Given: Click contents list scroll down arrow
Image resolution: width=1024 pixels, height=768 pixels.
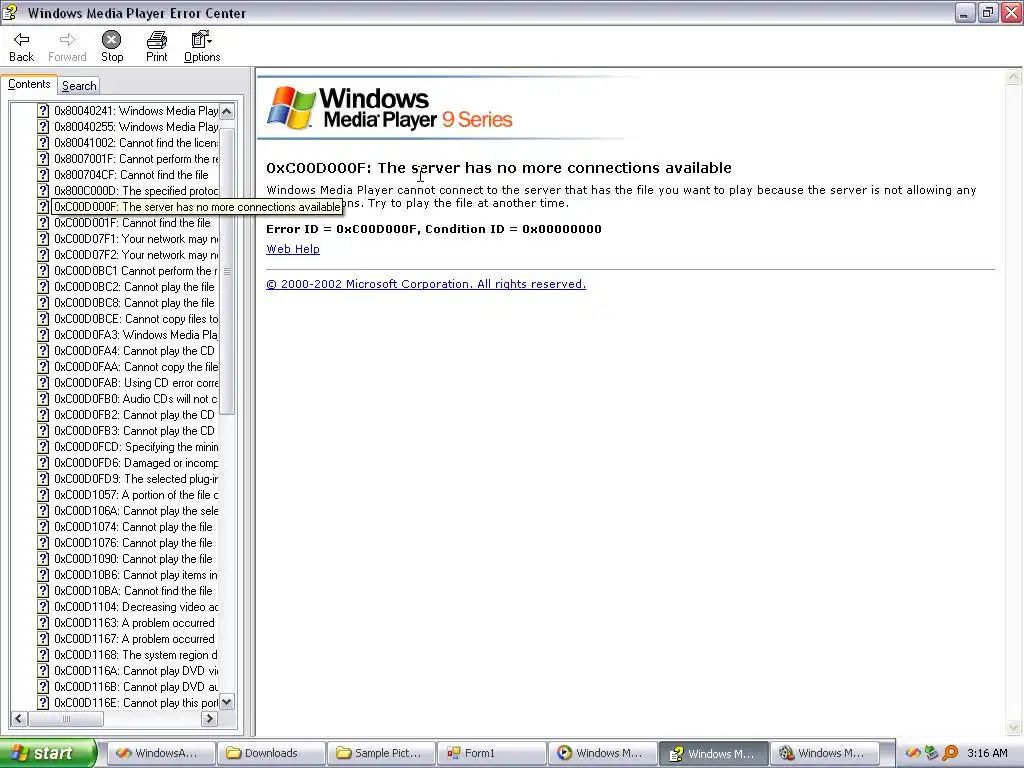Looking at the screenshot, I should point(227,702).
